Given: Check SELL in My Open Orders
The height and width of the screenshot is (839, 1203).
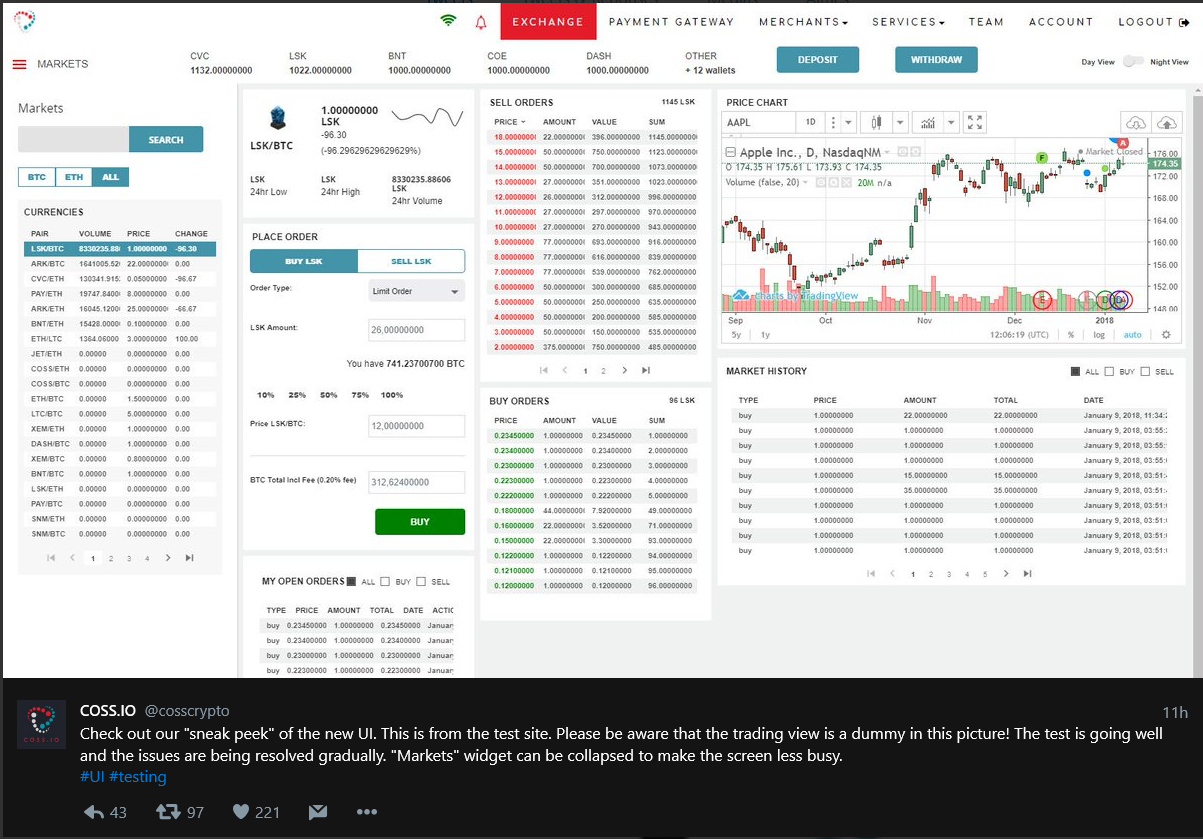Looking at the screenshot, I should pos(421,581).
